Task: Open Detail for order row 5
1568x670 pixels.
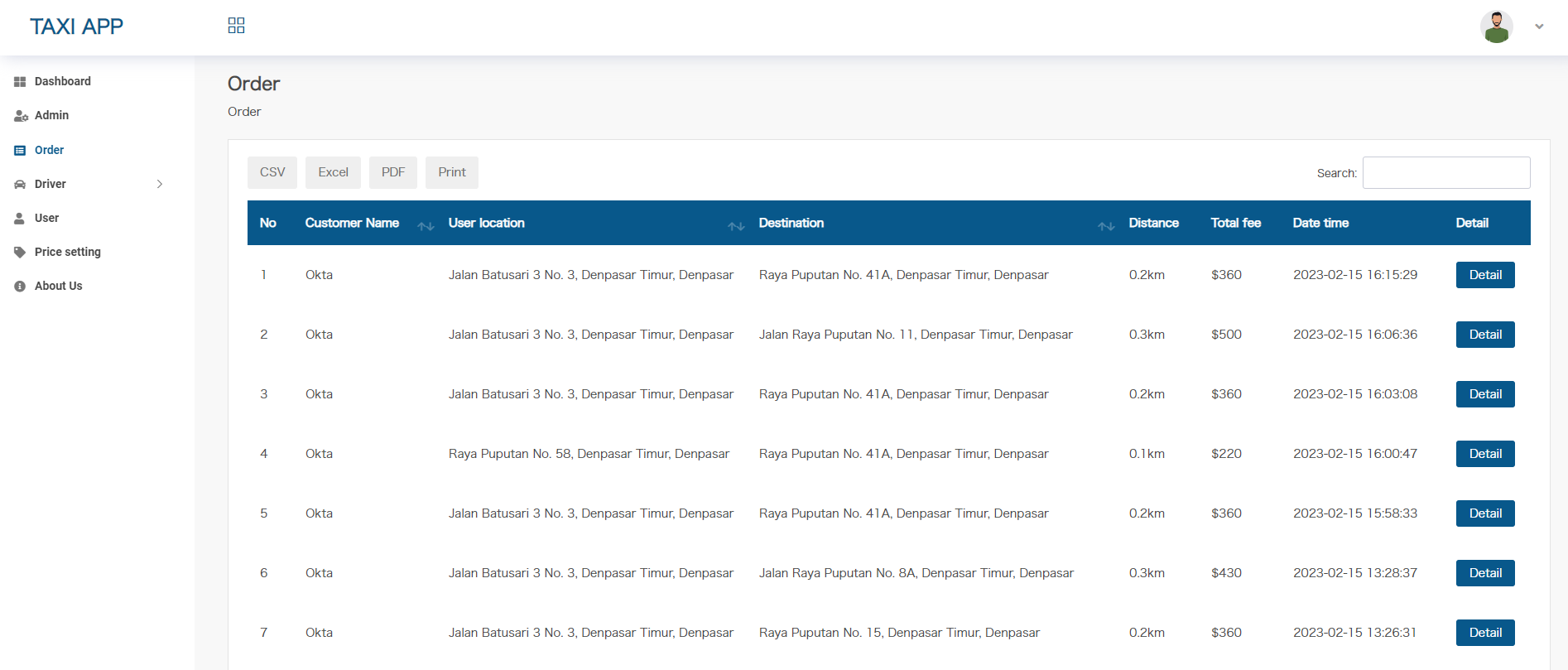Action: tap(1485, 513)
